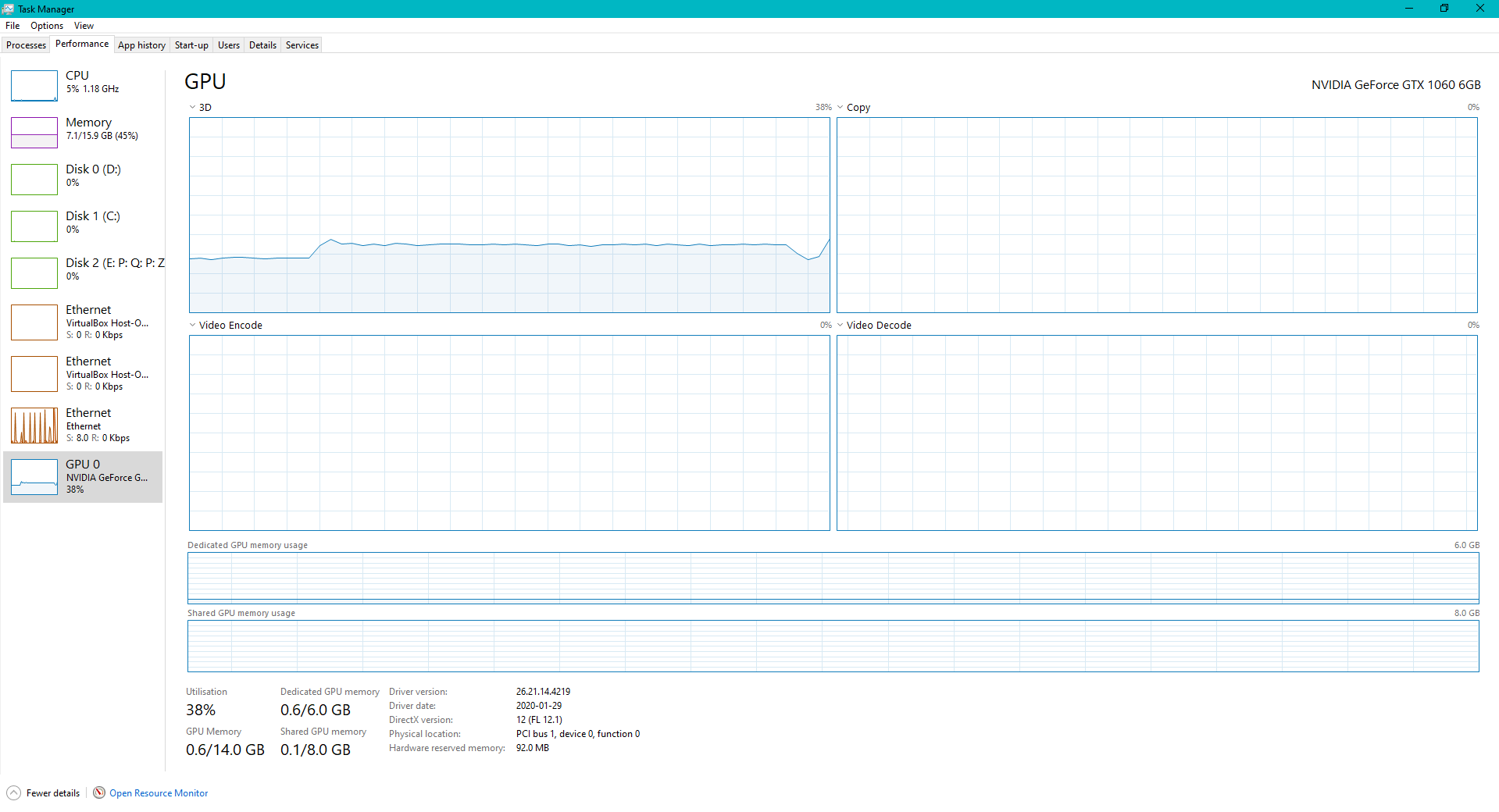This screenshot has height=812, width=1499.
Task: Open the Video Decode engine dropdown
Action: (x=840, y=326)
